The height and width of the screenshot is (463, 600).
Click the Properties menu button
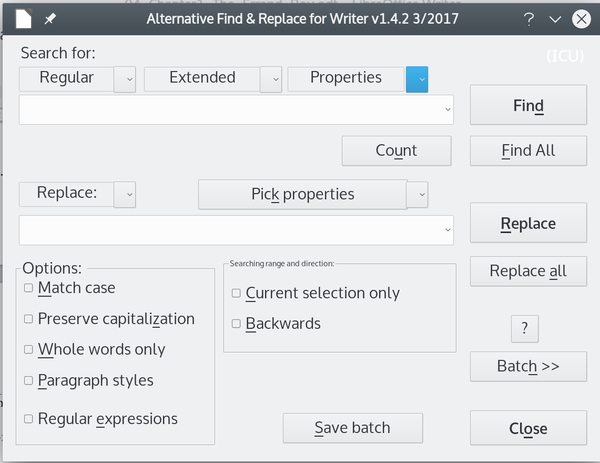click(x=346, y=79)
